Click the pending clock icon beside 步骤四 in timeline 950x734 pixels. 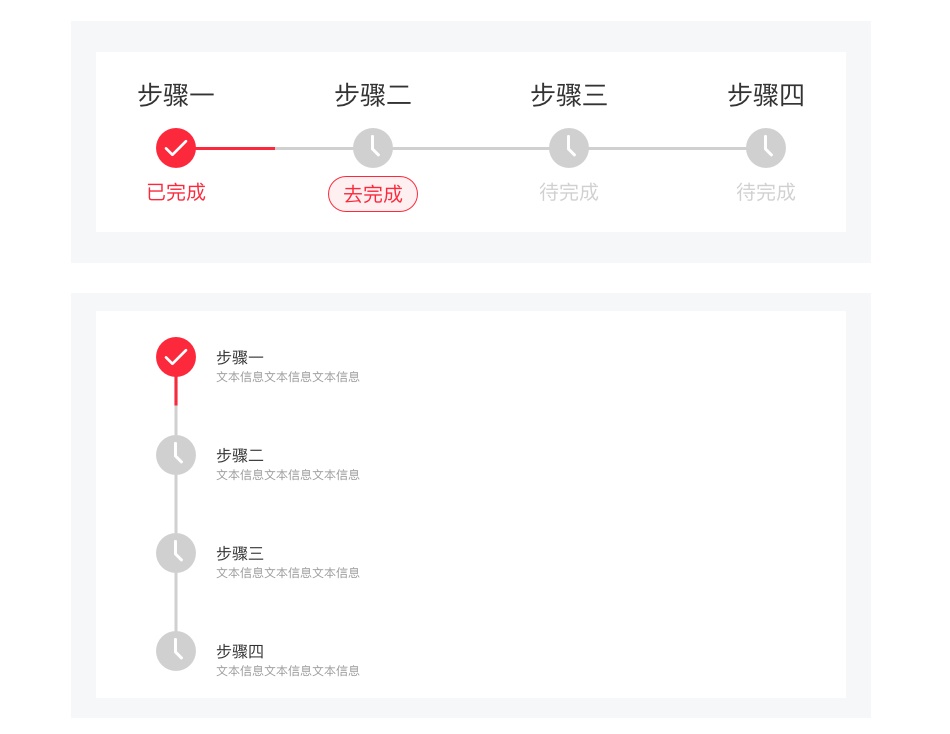[x=176, y=650]
